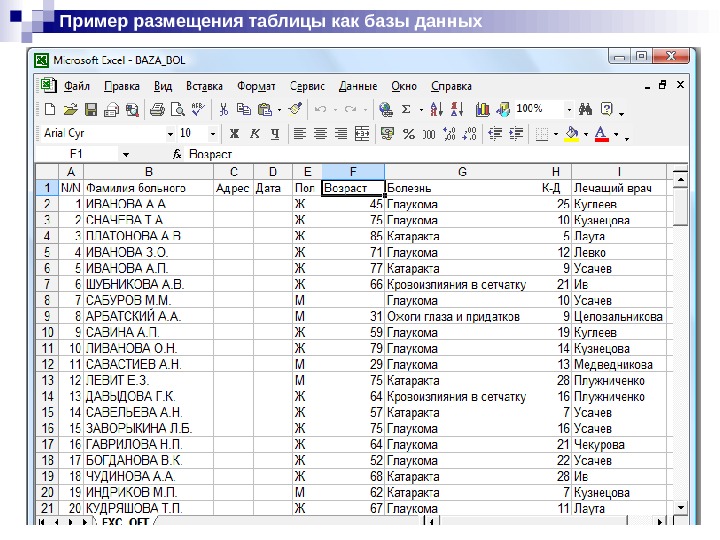Open the Find binoculars tool
720x540 pixels.
(x=585, y=109)
